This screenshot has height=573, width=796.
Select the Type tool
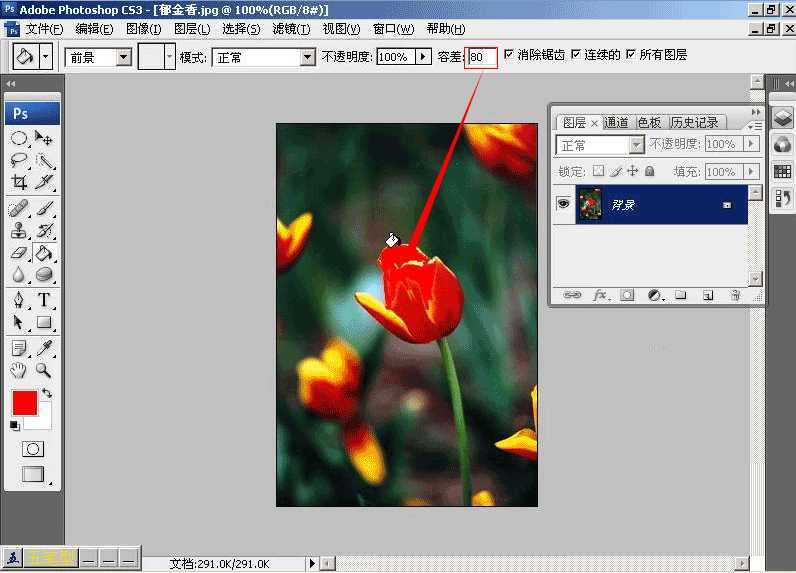45,300
